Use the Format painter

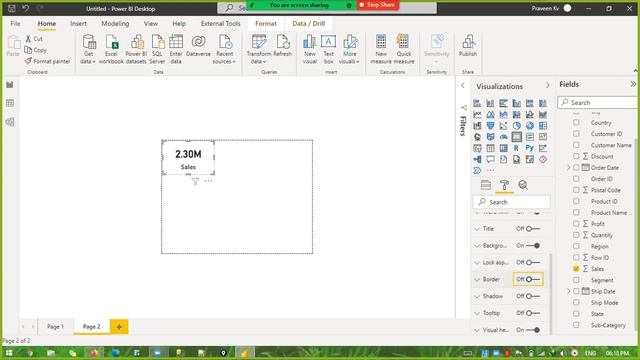click(47, 61)
